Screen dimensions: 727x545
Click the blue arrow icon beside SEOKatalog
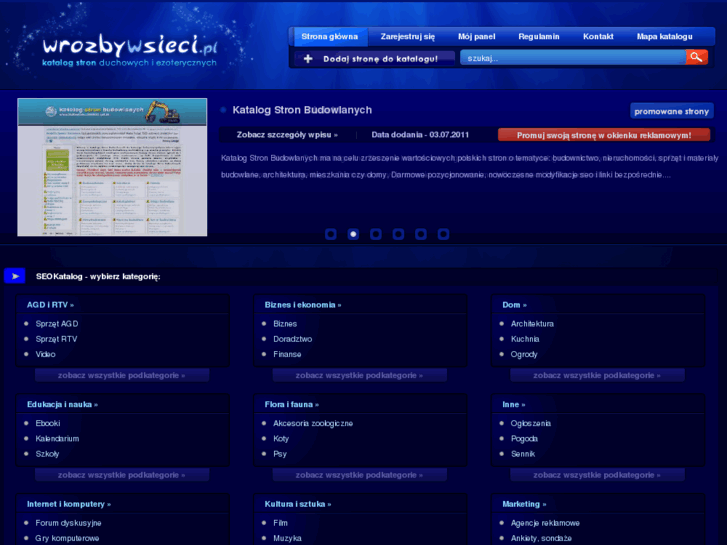click(14, 276)
